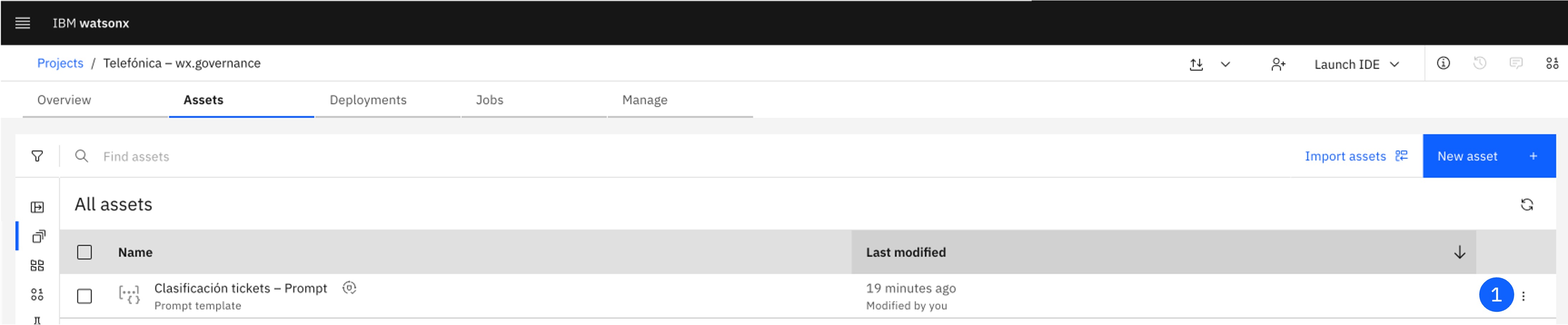Refresh the All assets list
Image resolution: width=1568 pixels, height=325 pixels.
[1526, 205]
